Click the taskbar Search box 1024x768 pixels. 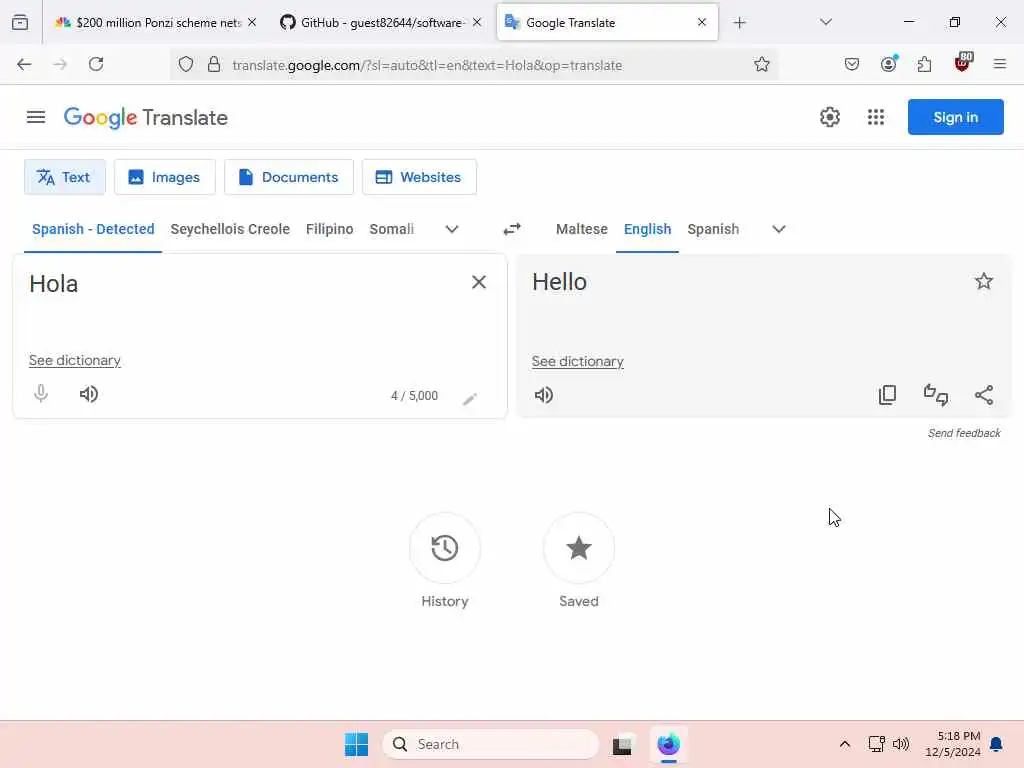pyautogui.click(x=490, y=744)
